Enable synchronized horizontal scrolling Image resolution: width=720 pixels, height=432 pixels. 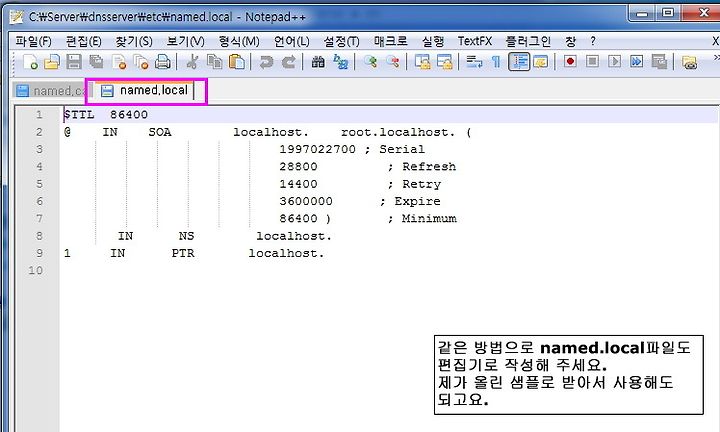click(x=444, y=62)
